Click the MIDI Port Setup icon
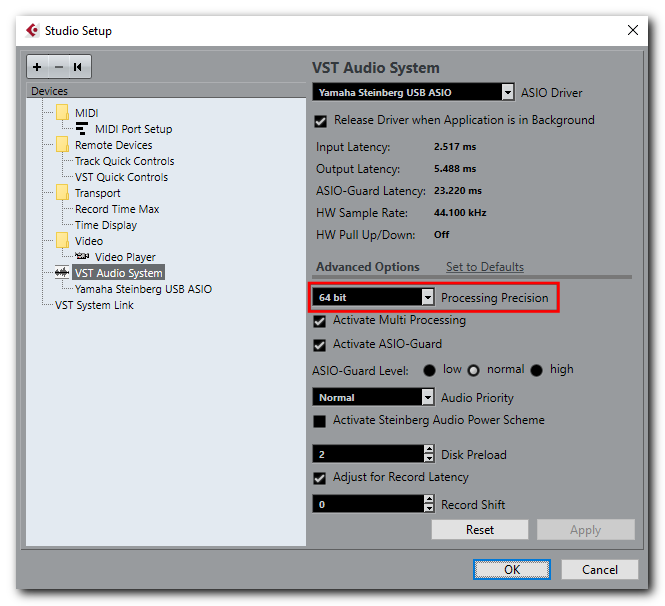The image size is (665, 606). tap(83, 129)
